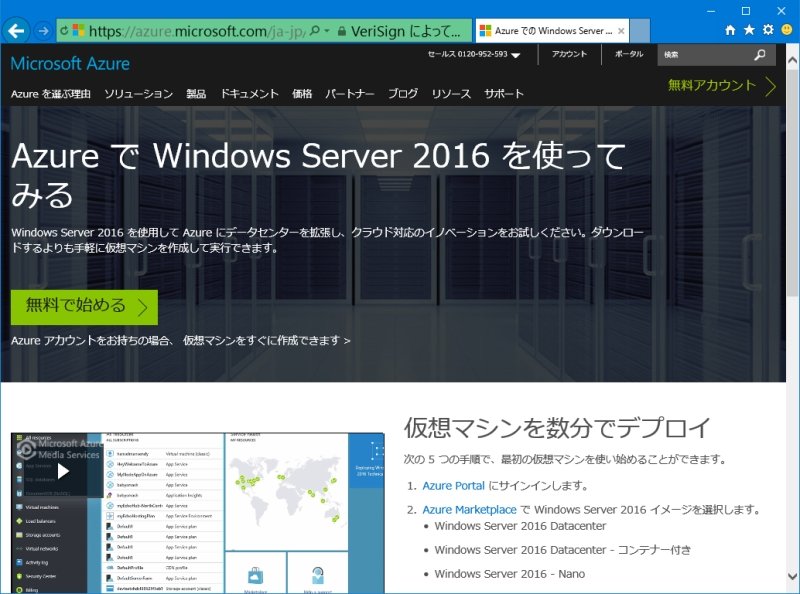Screen dimensions: 800x594
Task: Click the 無料アカウント button
Action: click(x=722, y=86)
